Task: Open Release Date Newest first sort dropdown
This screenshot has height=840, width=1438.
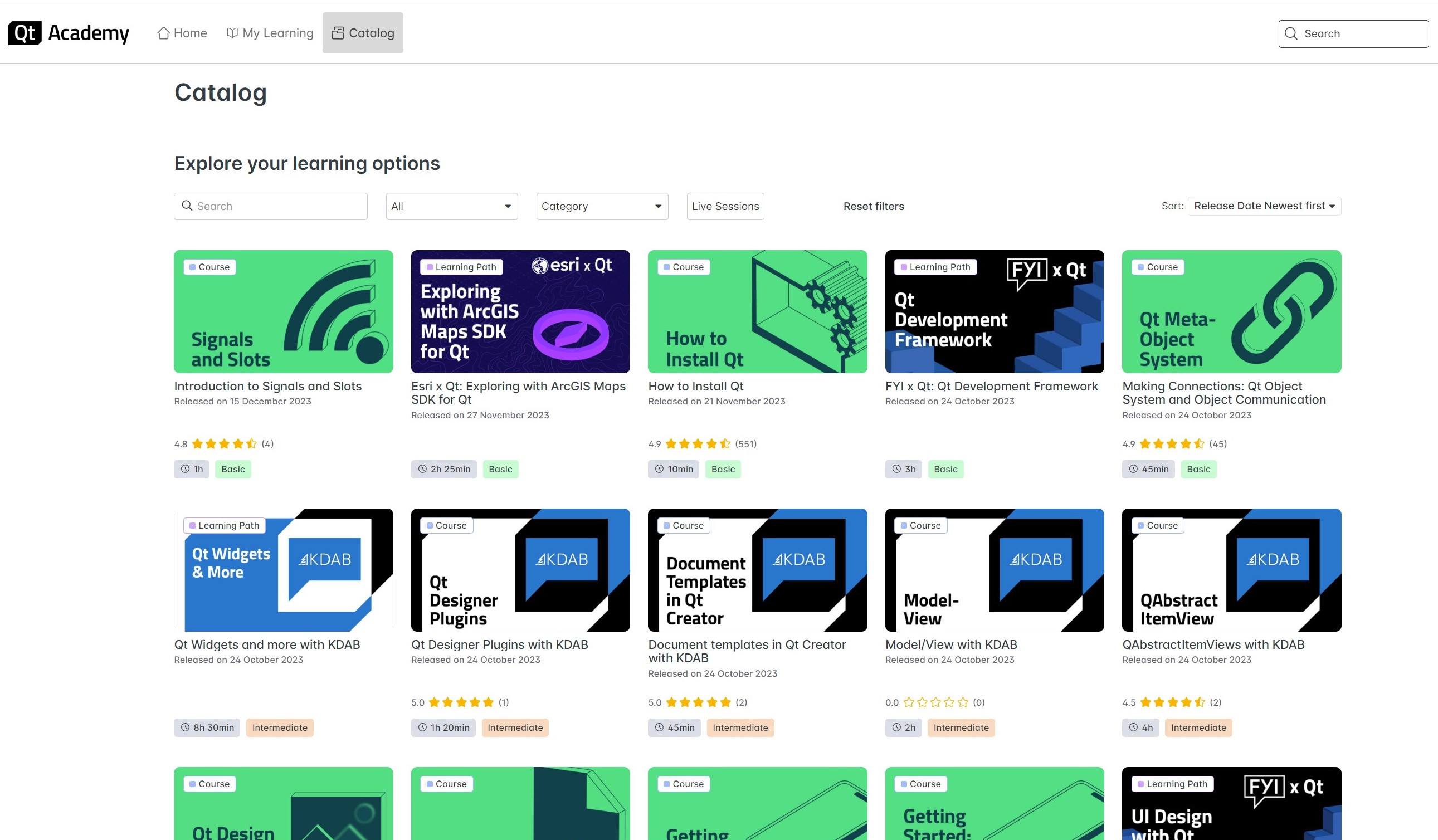Action: coord(1264,206)
